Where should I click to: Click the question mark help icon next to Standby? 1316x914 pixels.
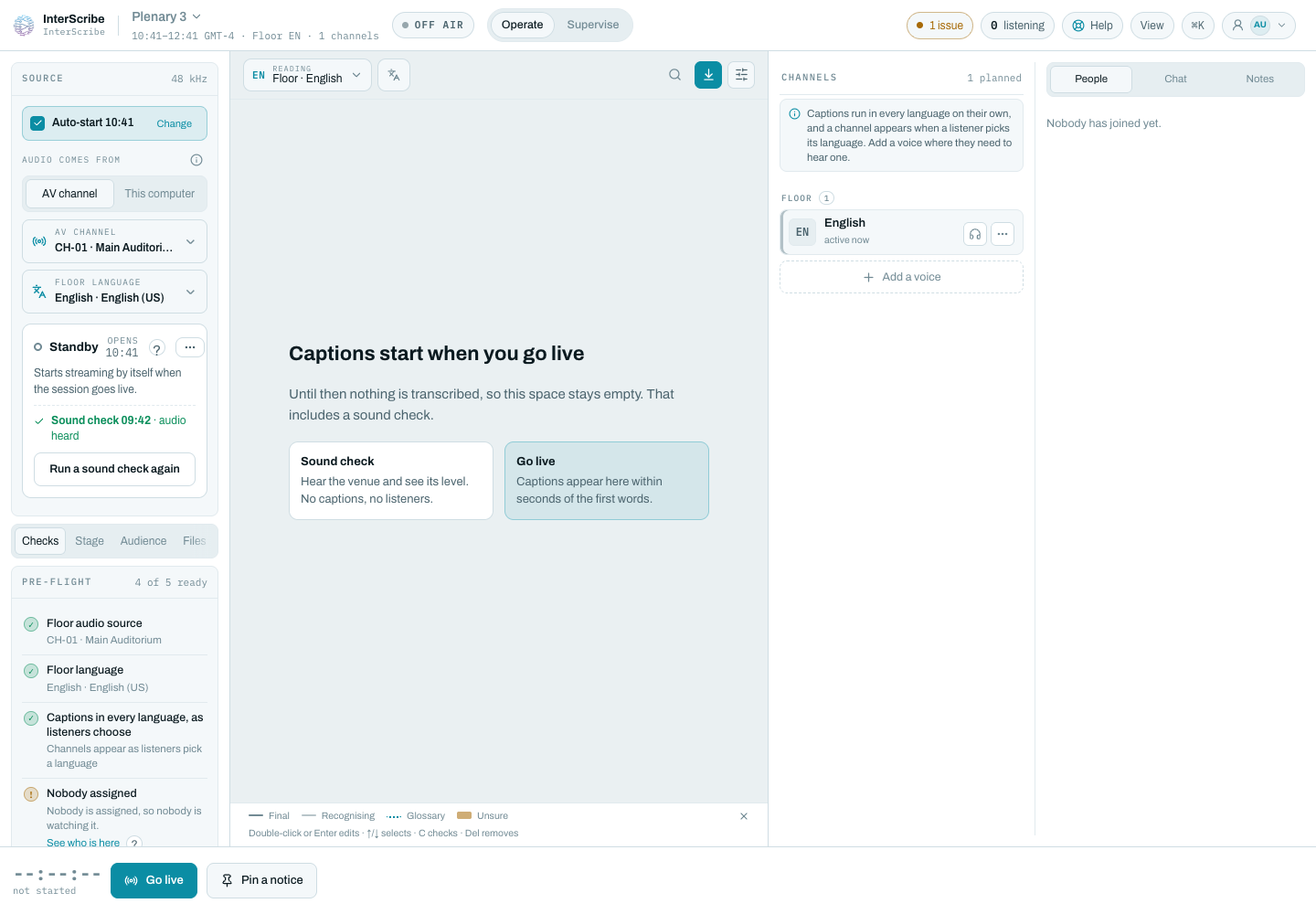[157, 348]
